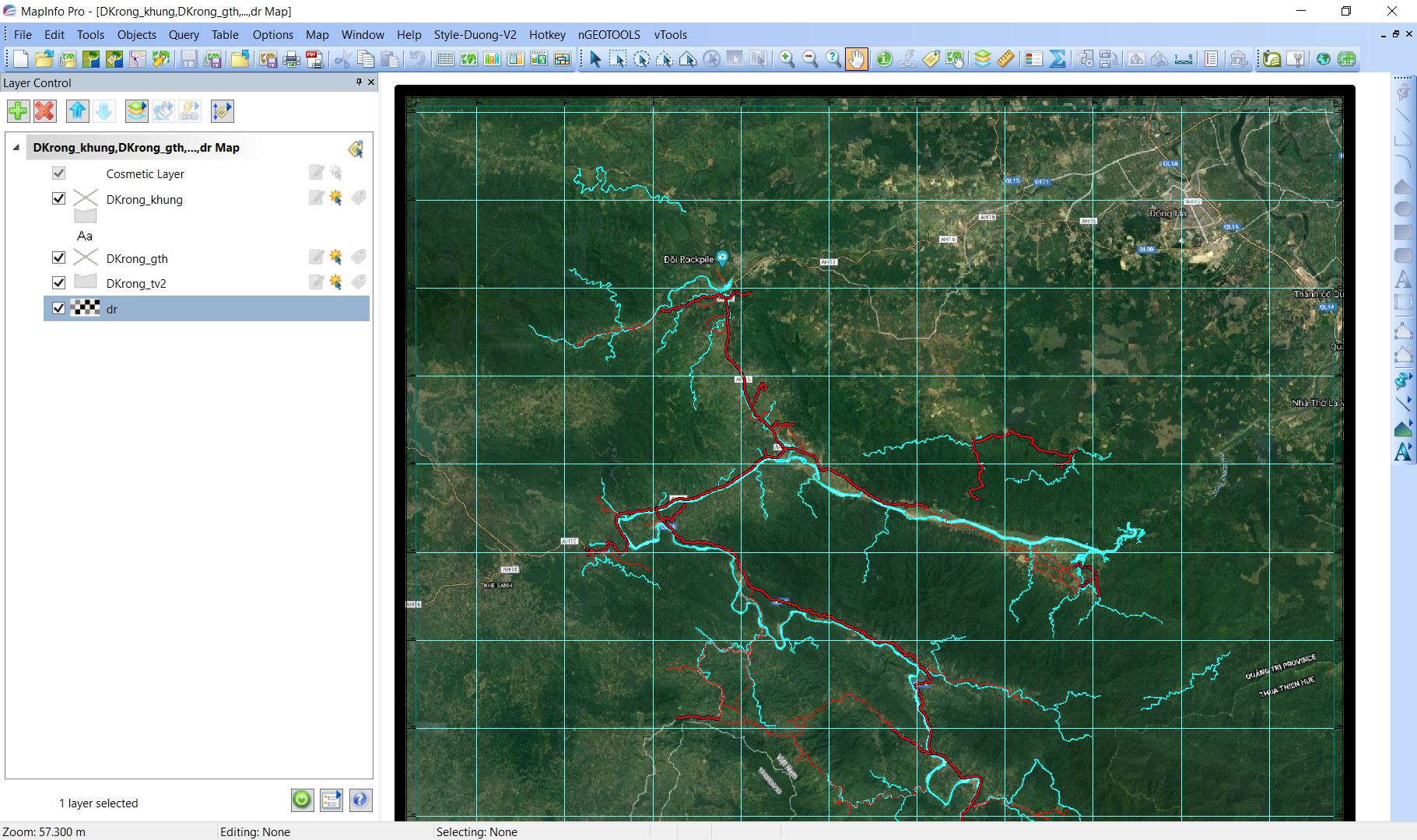Screen dimensions: 1417x840
Task: Click the Zoom: 57.300 m status field
Action: click(x=107, y=831)
